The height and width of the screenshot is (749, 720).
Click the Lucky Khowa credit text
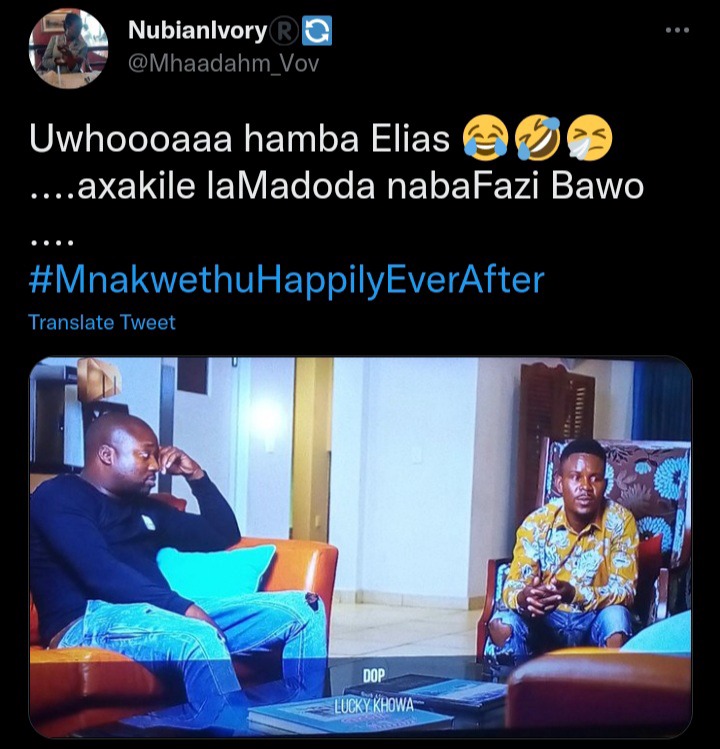[374, 706]
